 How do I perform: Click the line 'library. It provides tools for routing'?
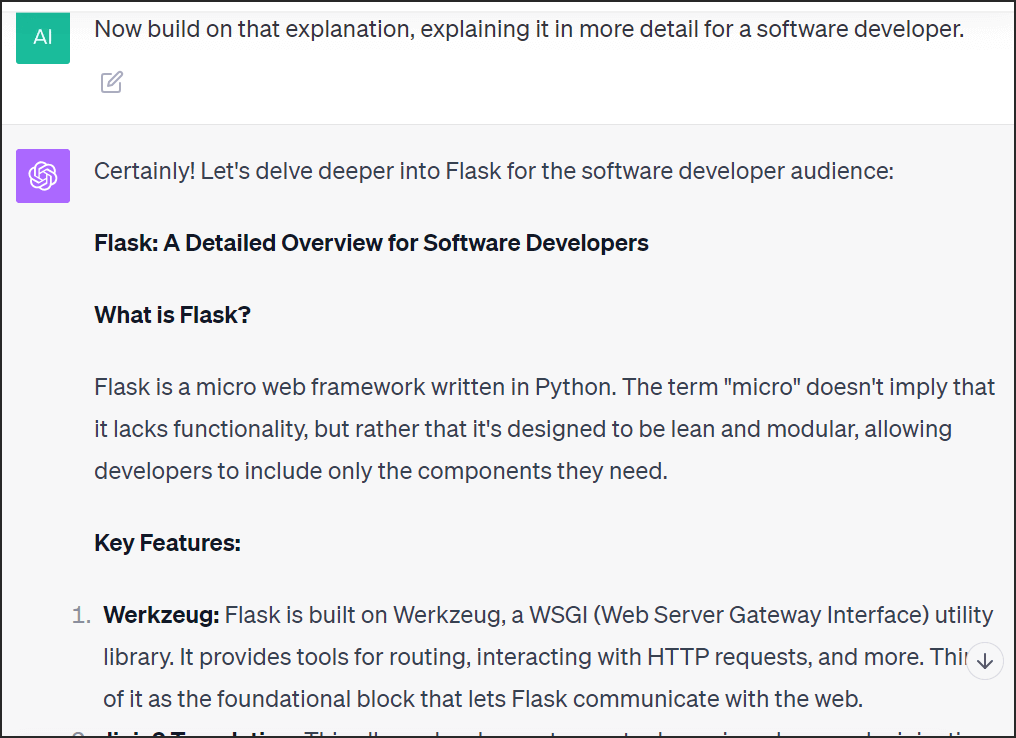tap(536, 657)
